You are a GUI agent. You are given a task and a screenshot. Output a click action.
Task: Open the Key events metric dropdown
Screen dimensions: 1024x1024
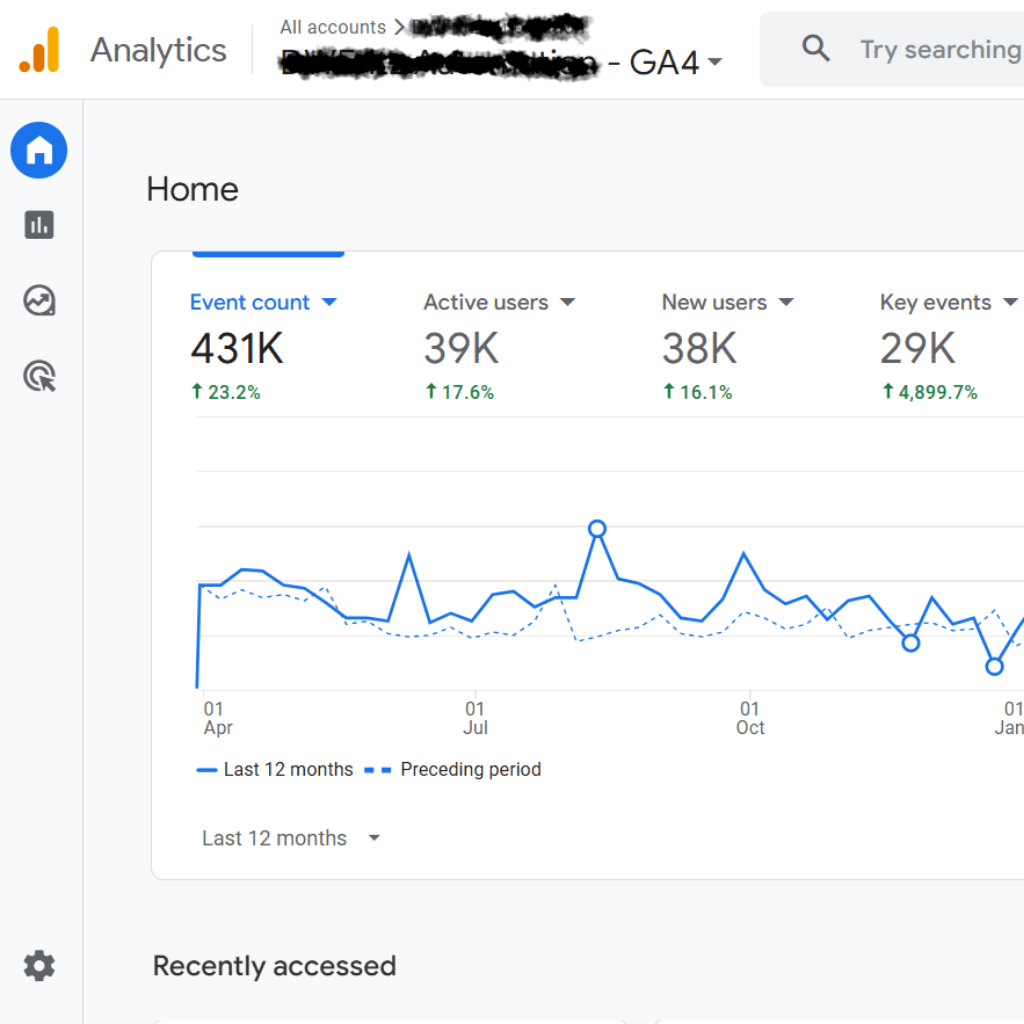click(1012, 302)
